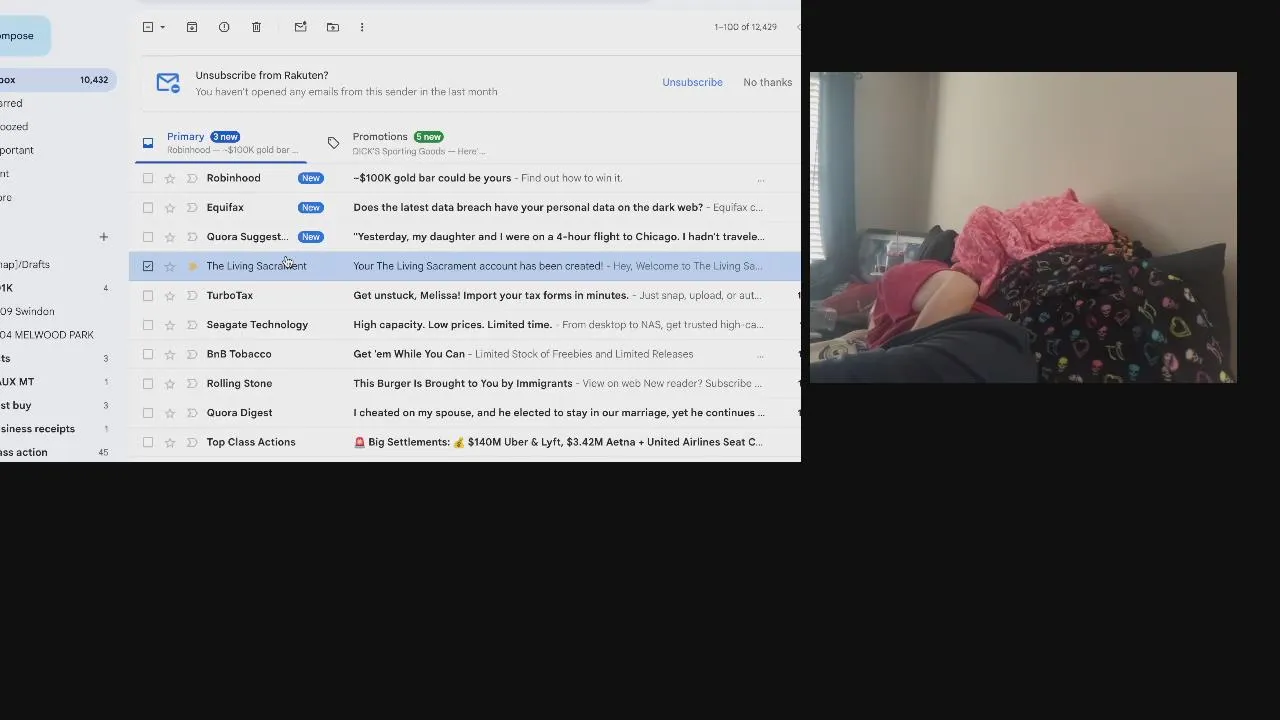
Task: Open the Drafts label in sidebar
Action: [x=25, y=265]
